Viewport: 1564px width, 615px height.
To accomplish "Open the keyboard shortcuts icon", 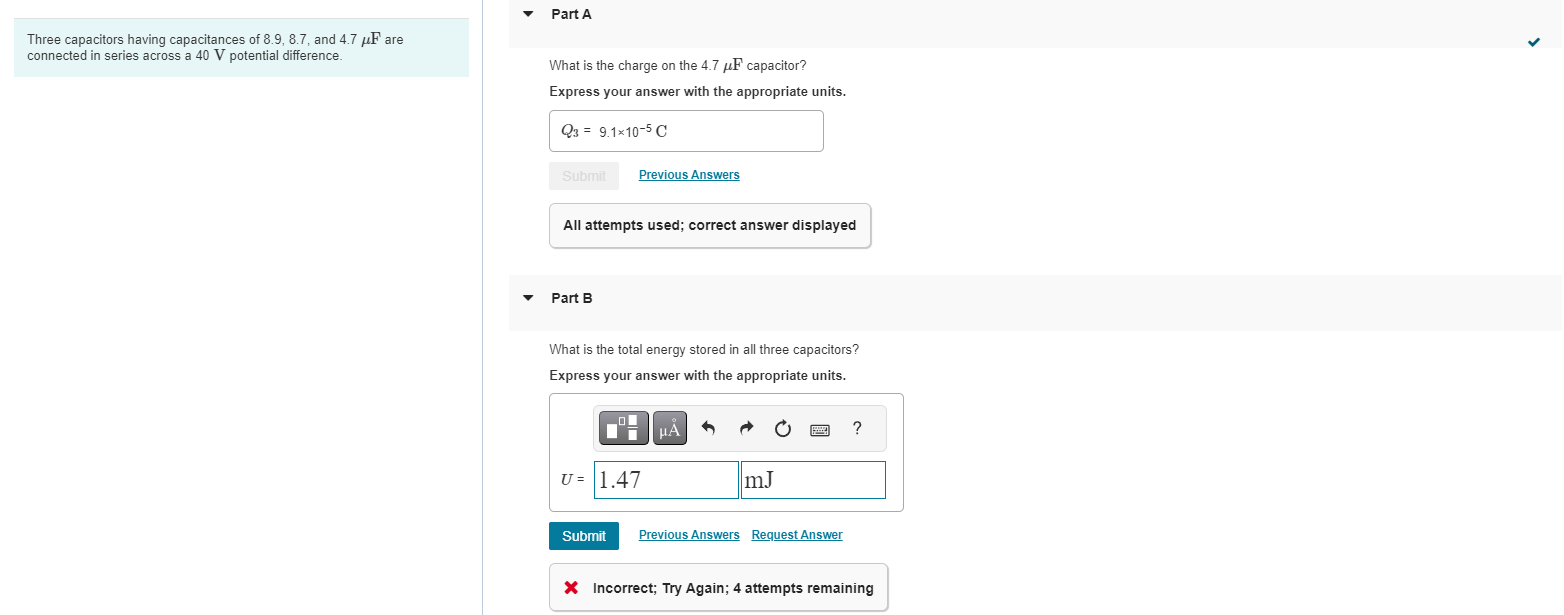I will click(820, 428).
